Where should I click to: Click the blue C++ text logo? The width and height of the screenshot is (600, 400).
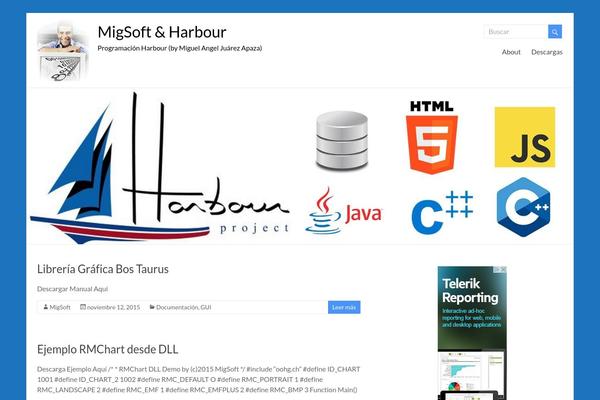[x=442, y=212]
